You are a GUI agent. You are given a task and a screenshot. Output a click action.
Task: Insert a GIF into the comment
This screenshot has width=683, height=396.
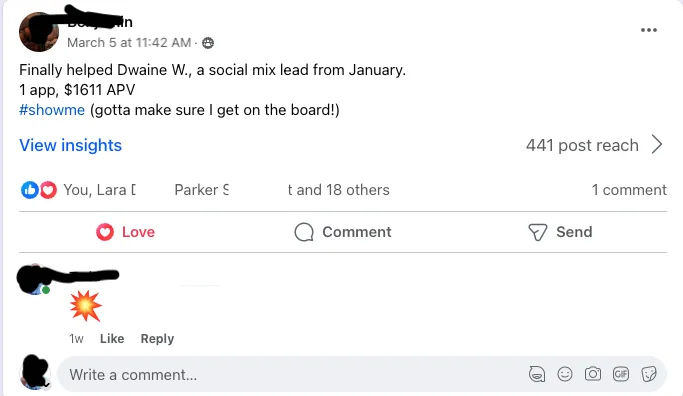(x=621, y=374)
